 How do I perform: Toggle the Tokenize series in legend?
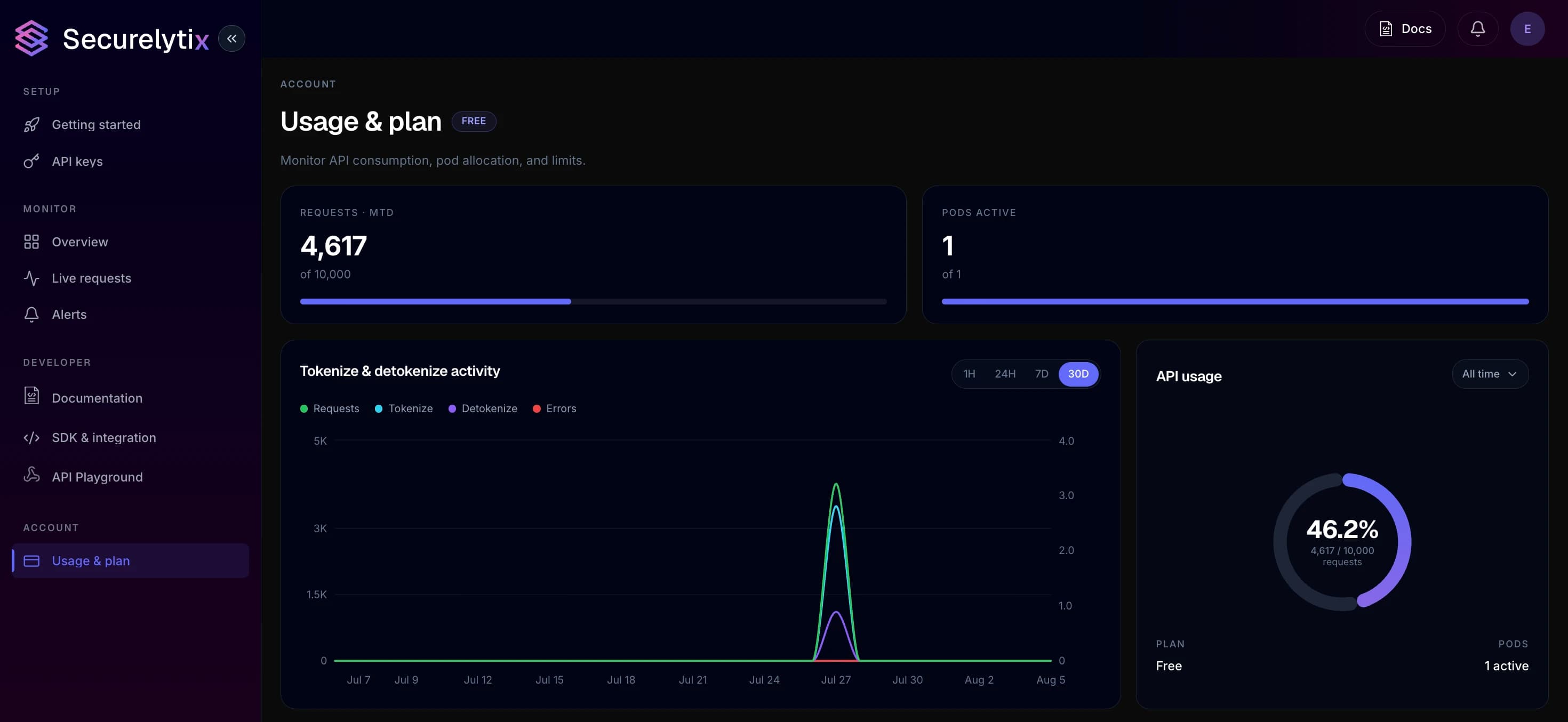(x=404, y=408)
